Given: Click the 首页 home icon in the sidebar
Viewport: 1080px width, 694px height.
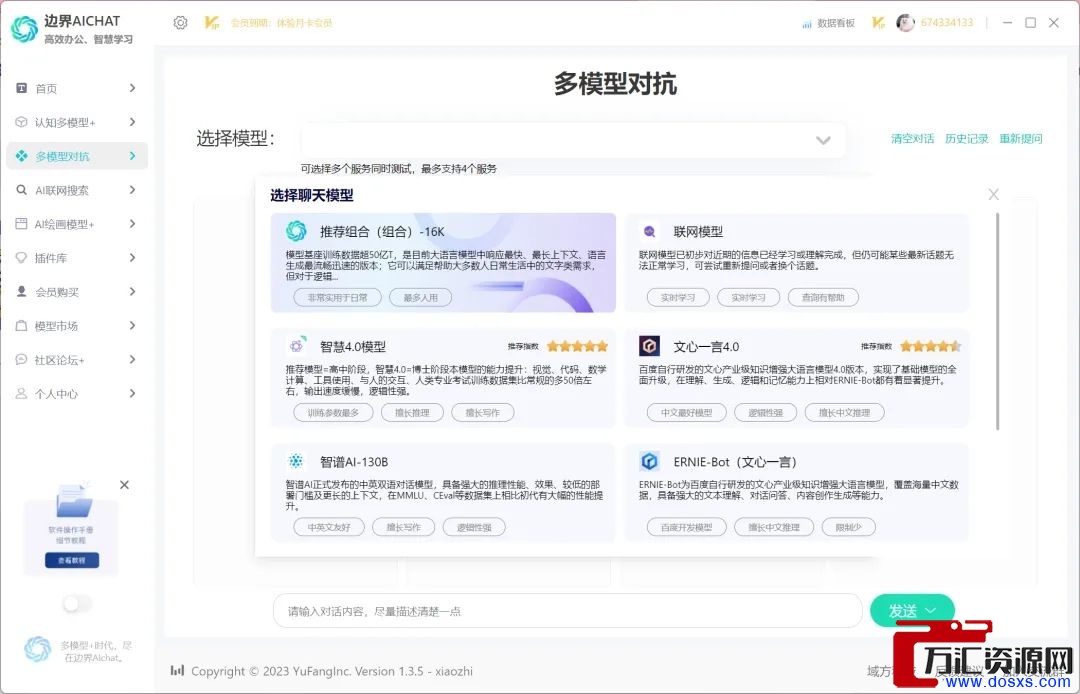Looking at the screenshot, I should [x=21, y=88].
